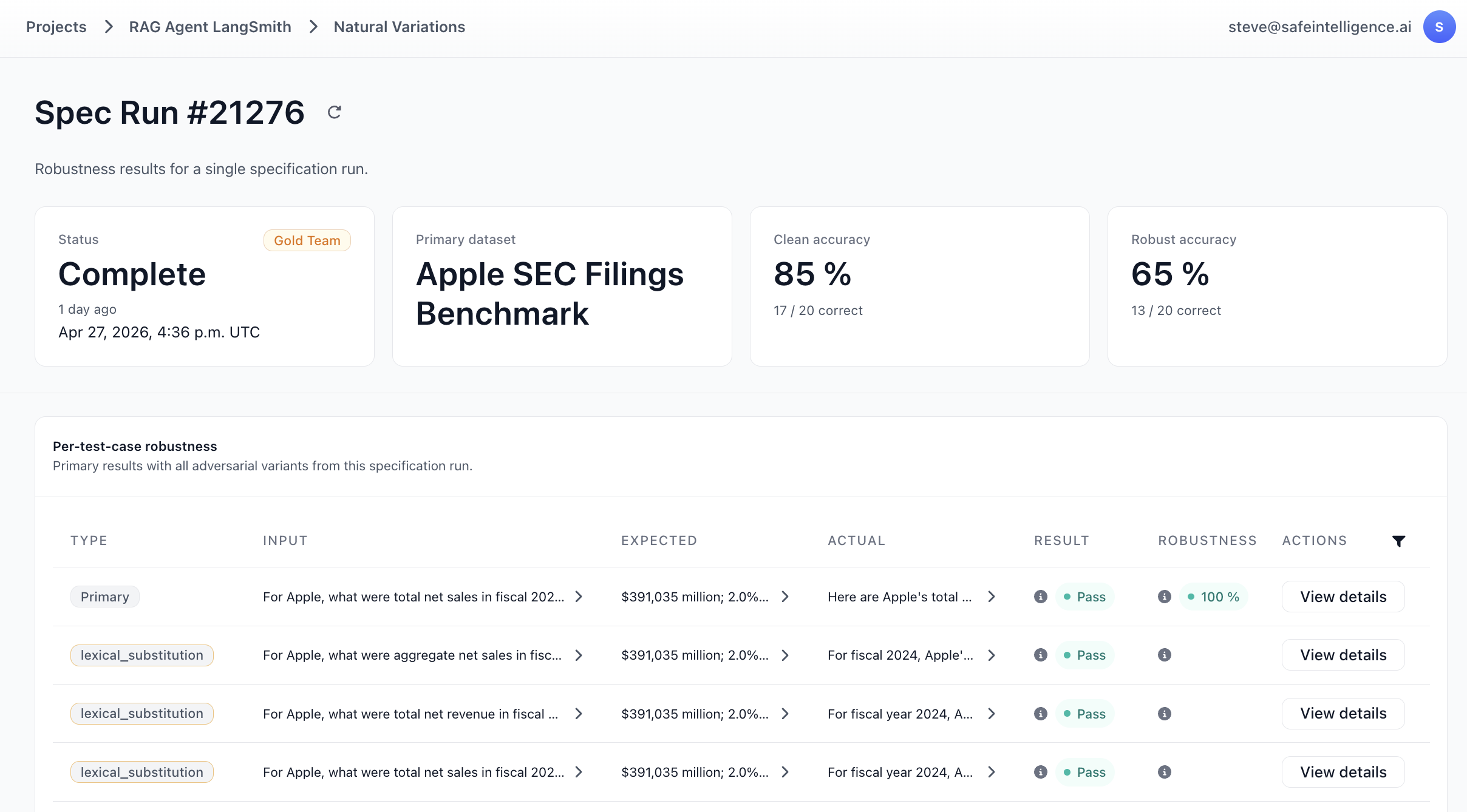This screenshot has width=1467, height=812.
Task: Click the Gold Team badge
Action: (x=307, y=240)
